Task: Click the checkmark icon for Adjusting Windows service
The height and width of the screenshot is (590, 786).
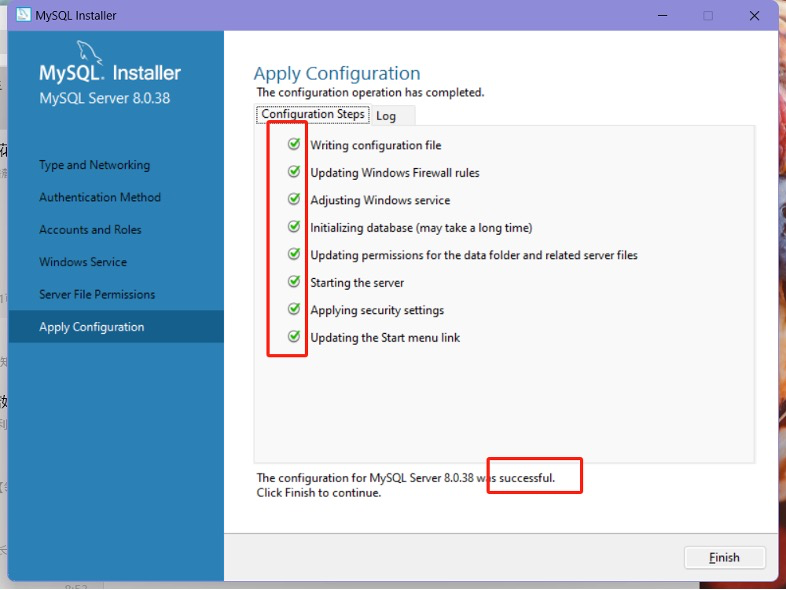Action: (x=294, y=199)
